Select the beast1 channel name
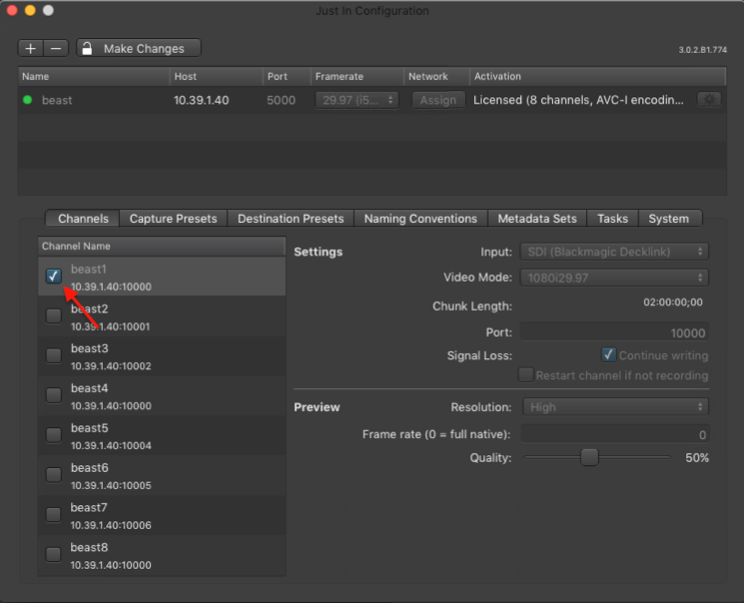This screenshot has width=744, height=603. click(x=89, y=269)
